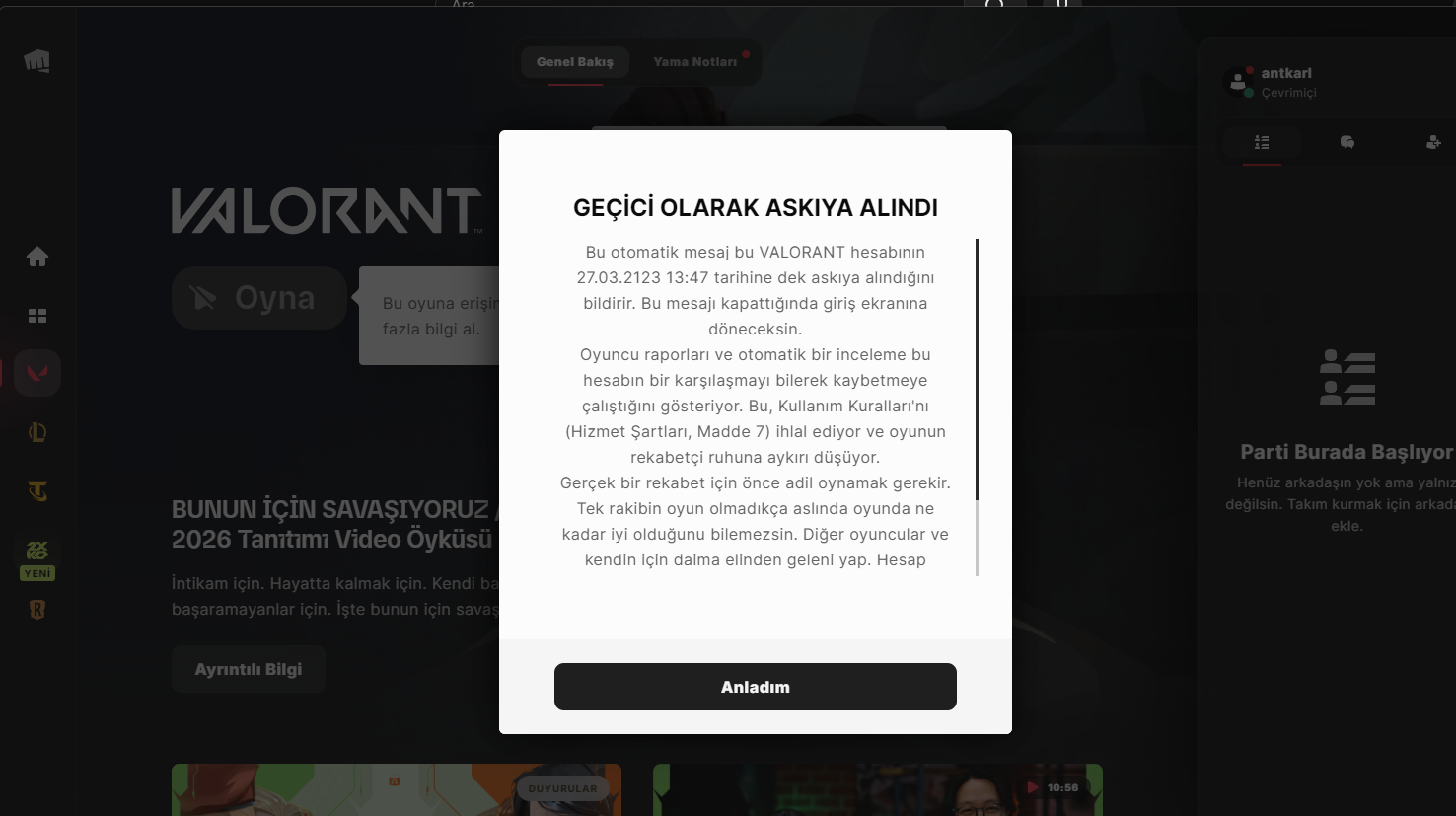Confirm the suspension dialog with Anladım
Viewport: 1456px width, 816px height.
tap(756, 687)
